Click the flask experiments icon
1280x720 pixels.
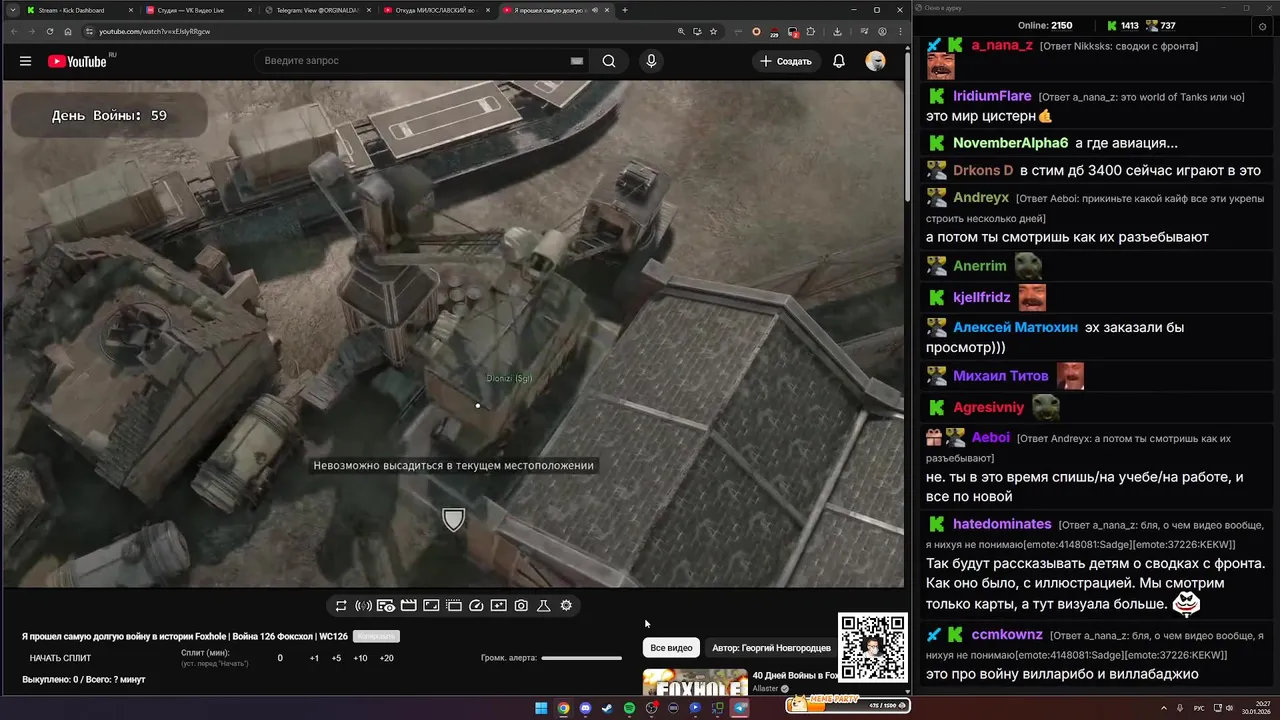click(x=544, y=606)
